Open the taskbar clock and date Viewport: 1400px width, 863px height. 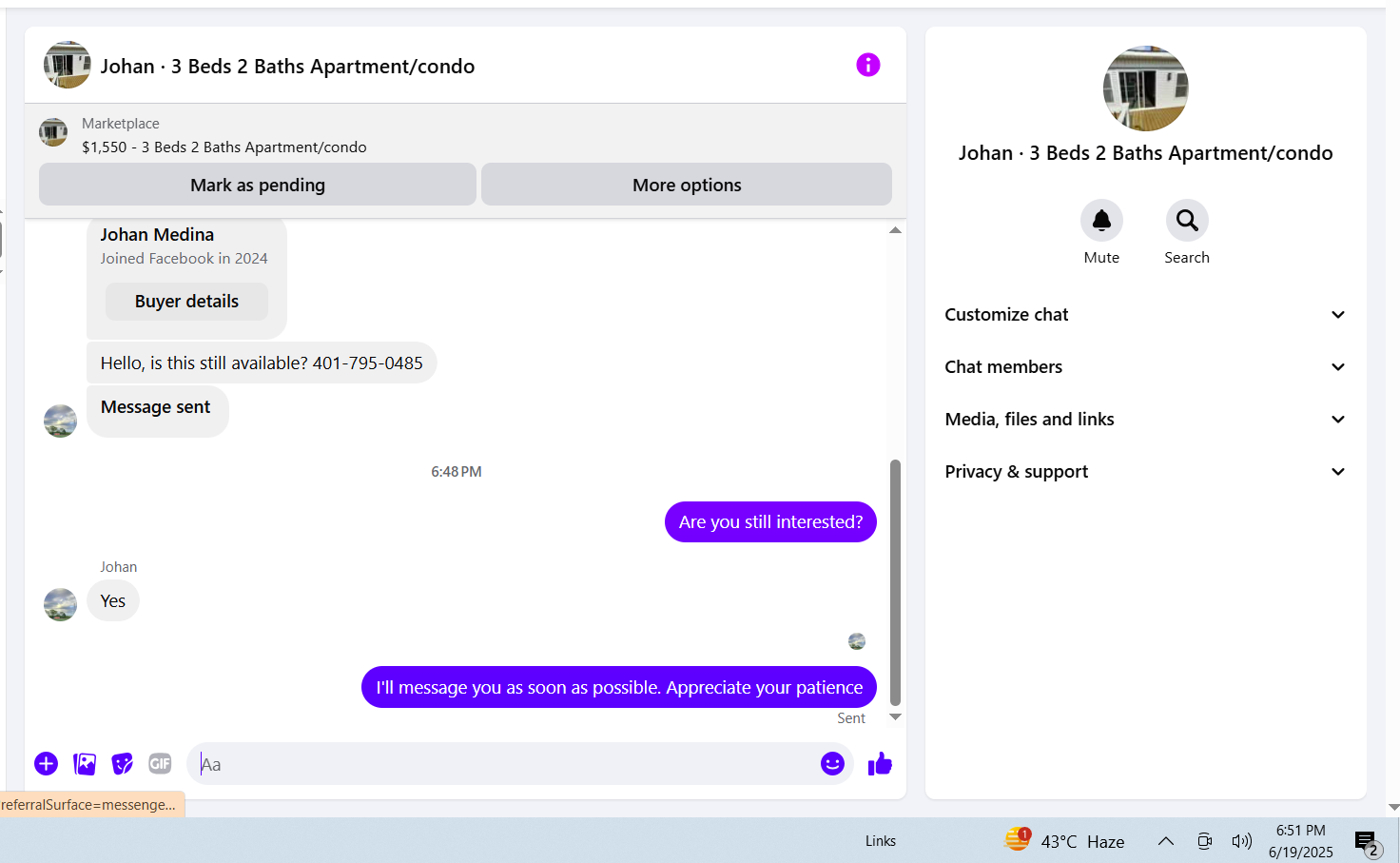[x=1301, y=841]
